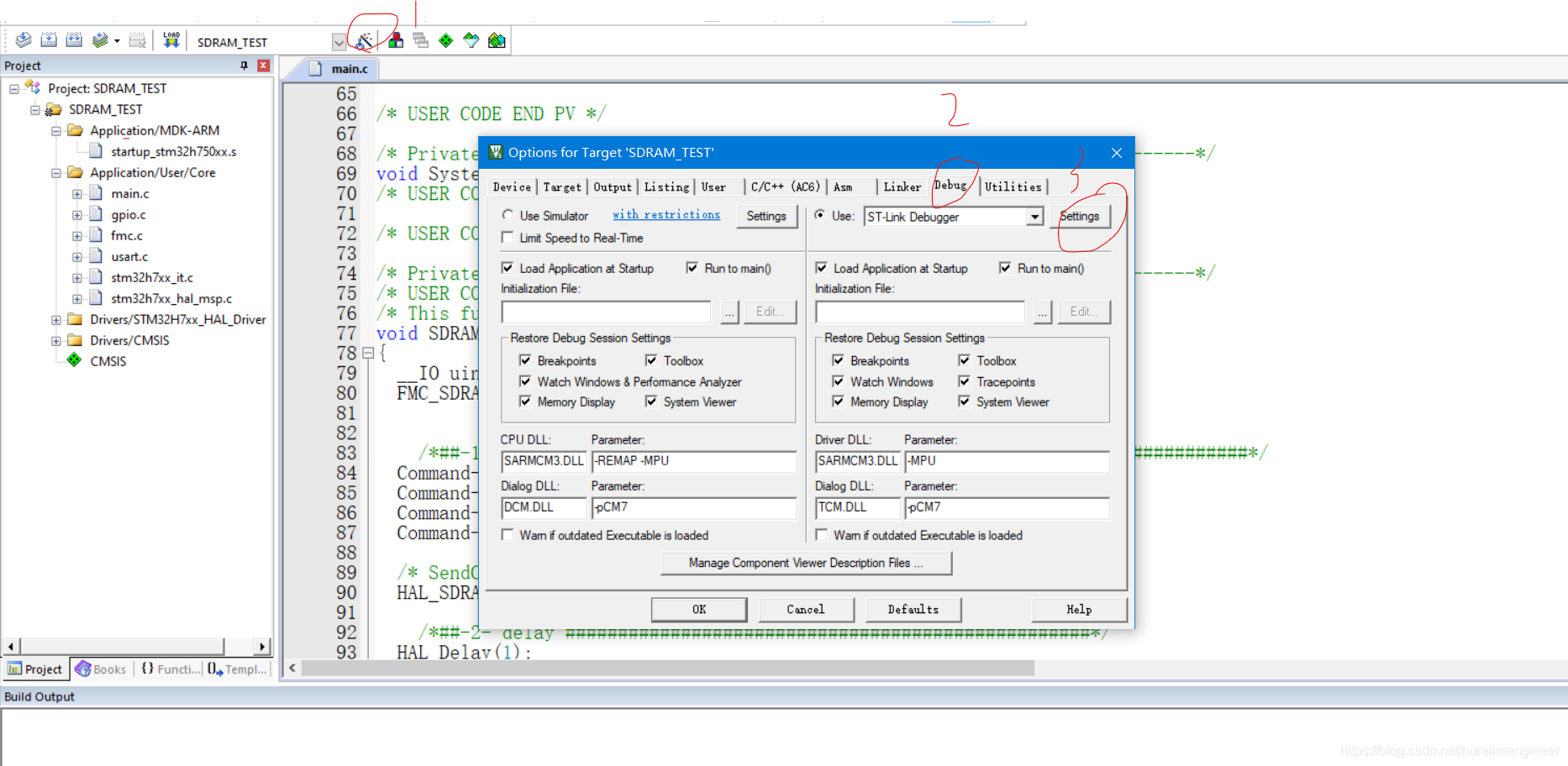1568x766 pixels.
Task: Pin the Project panel with pushpin icon
Action: pos(245,66)
